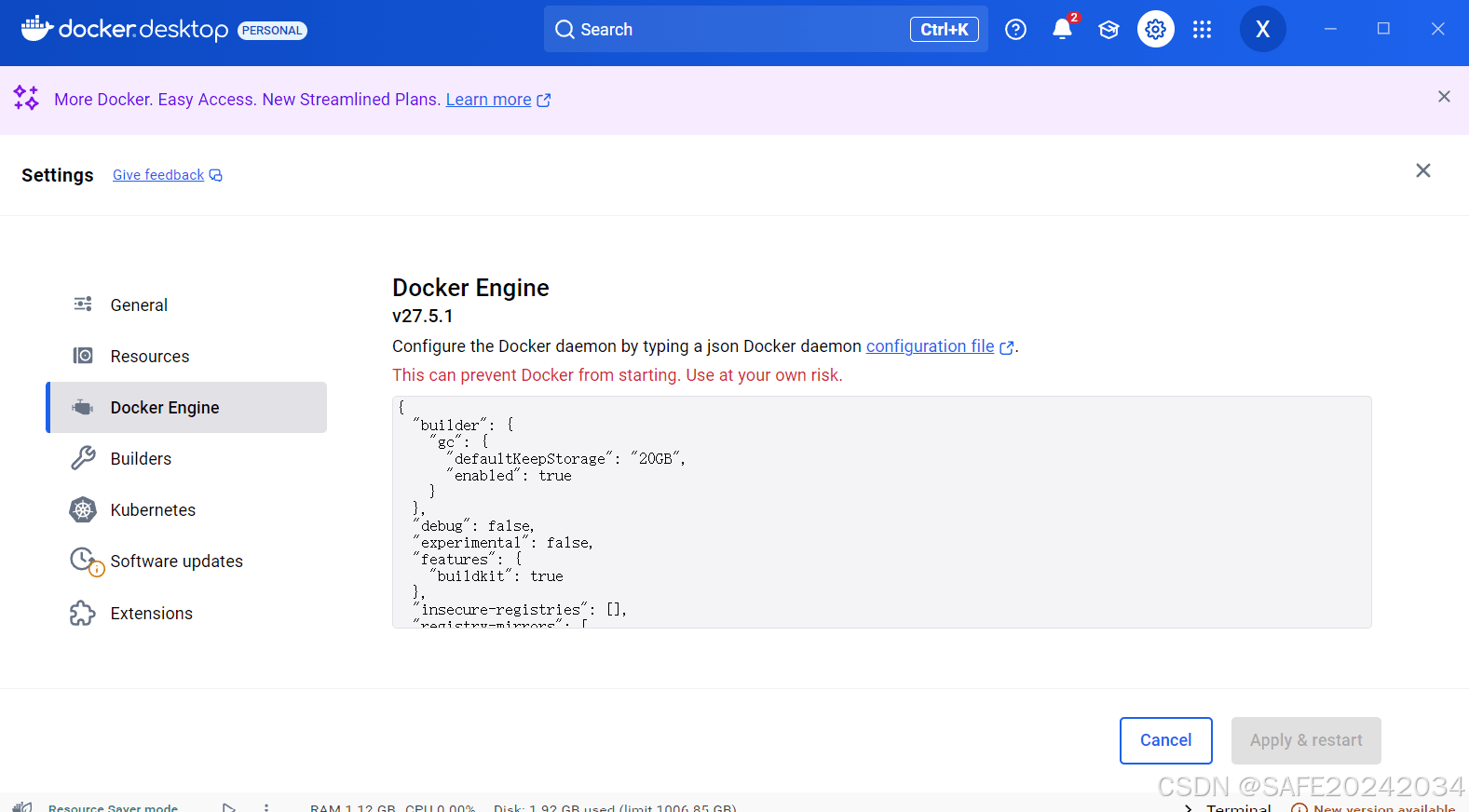The image size is (1469, 812).
Task: Open the Help question mark icon
Action: [x=1015, y=30]
